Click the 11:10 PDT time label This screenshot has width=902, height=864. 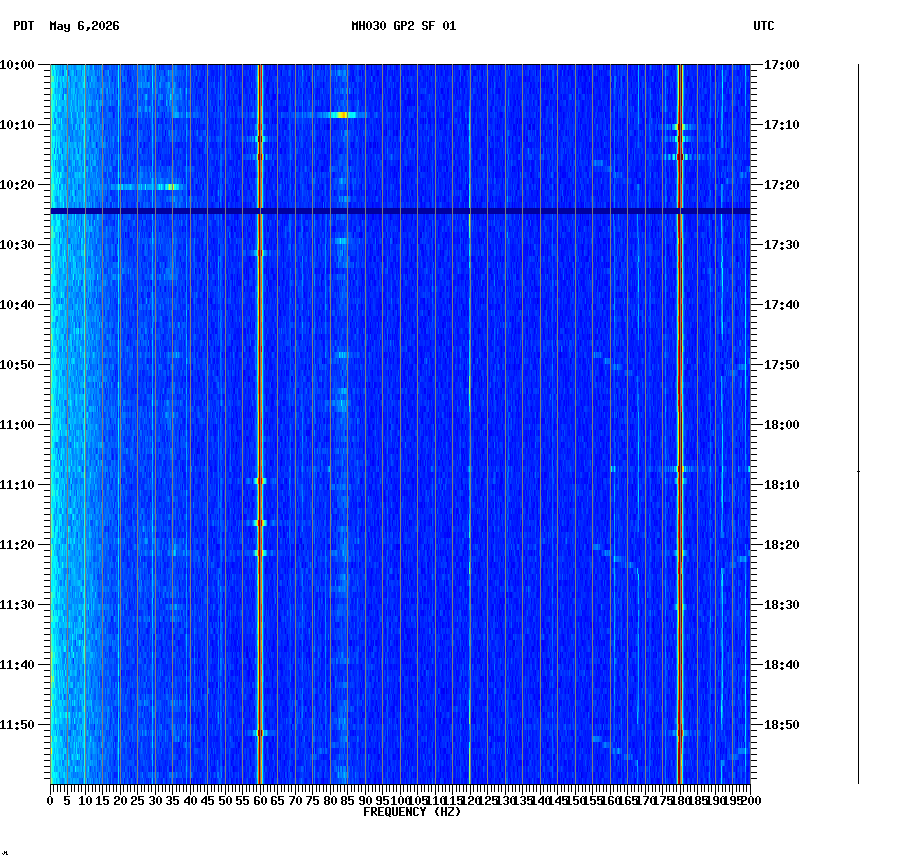coord(17,485)
